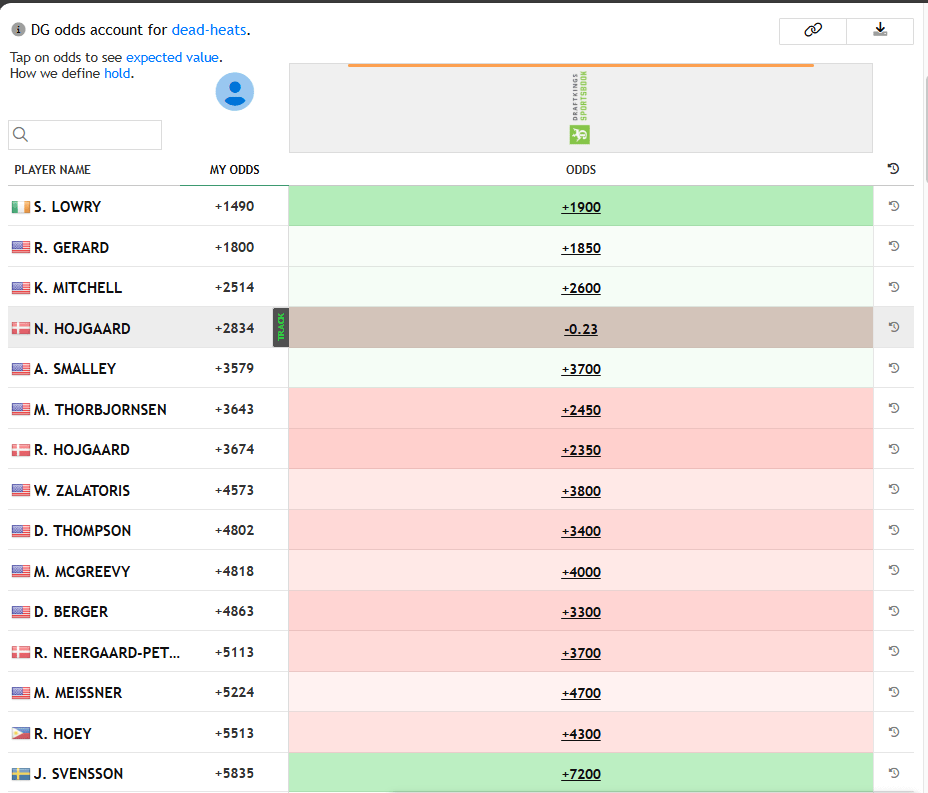This screenshot has height=793, width=928.
Task: Click J. Svensson's +7200 odds
Action: 581,774
